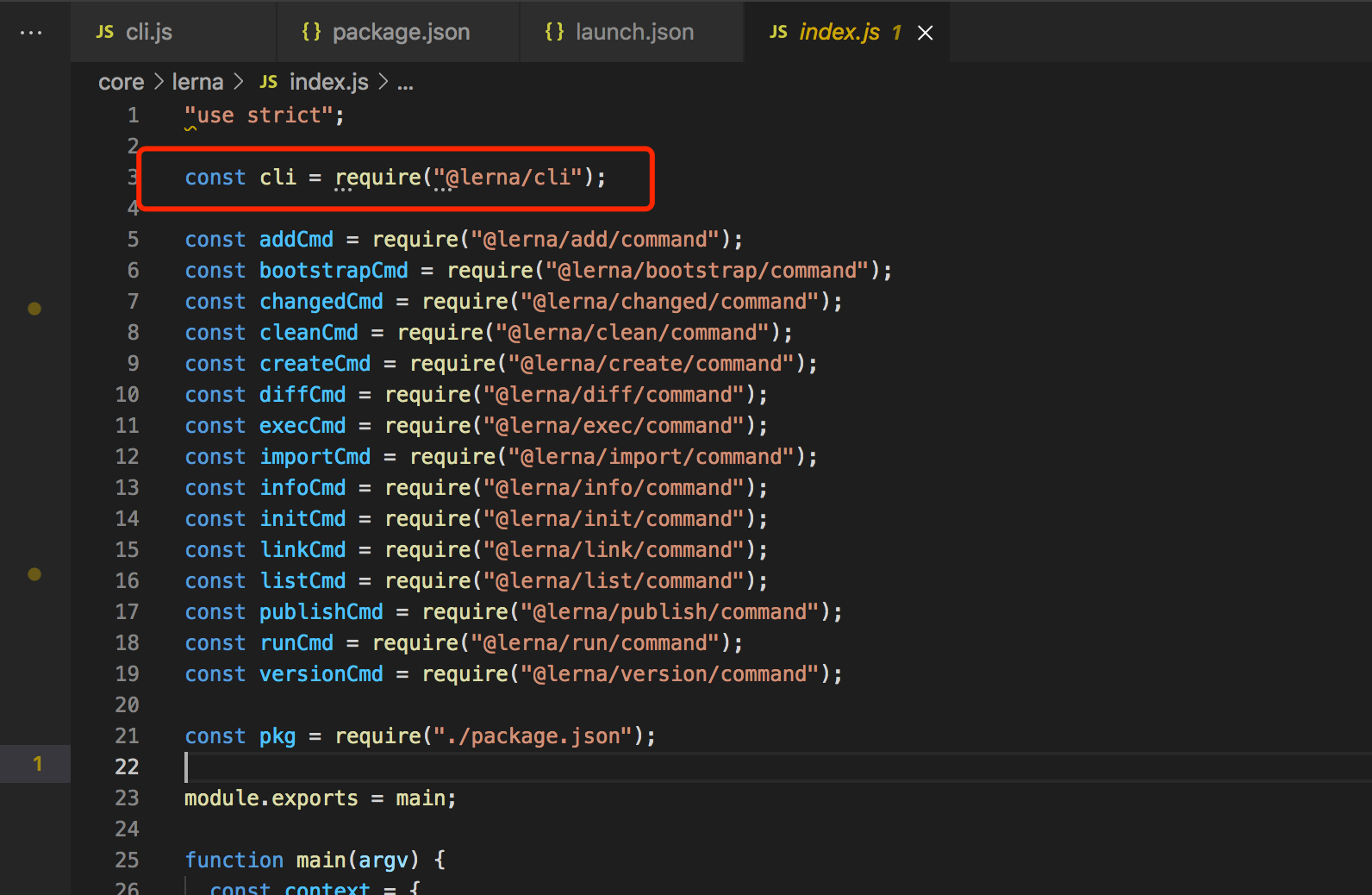The height and width of the screenshot is (895, 1372).
Task: Click the cleanCmd variable name
Action: click(x=309, y=333)
